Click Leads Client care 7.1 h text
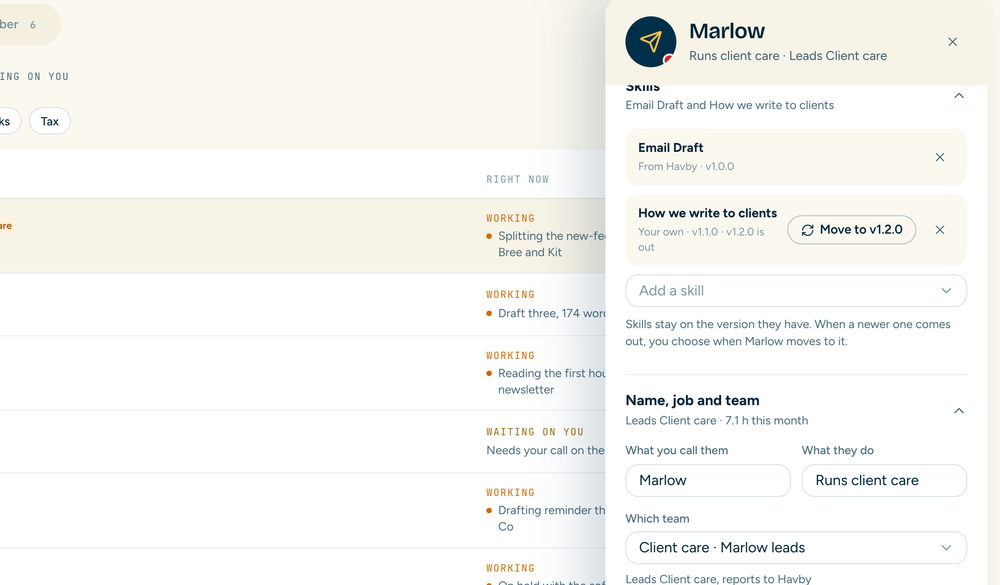The width and height of the screenshot is (1000, 585). [716, 420]
